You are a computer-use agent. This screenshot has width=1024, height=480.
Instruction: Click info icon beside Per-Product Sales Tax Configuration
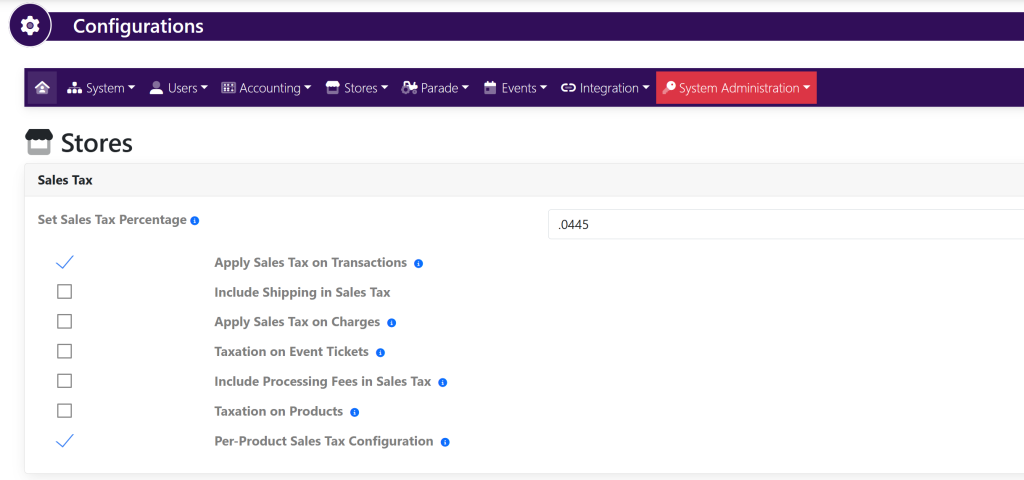(x=445, y=442)
